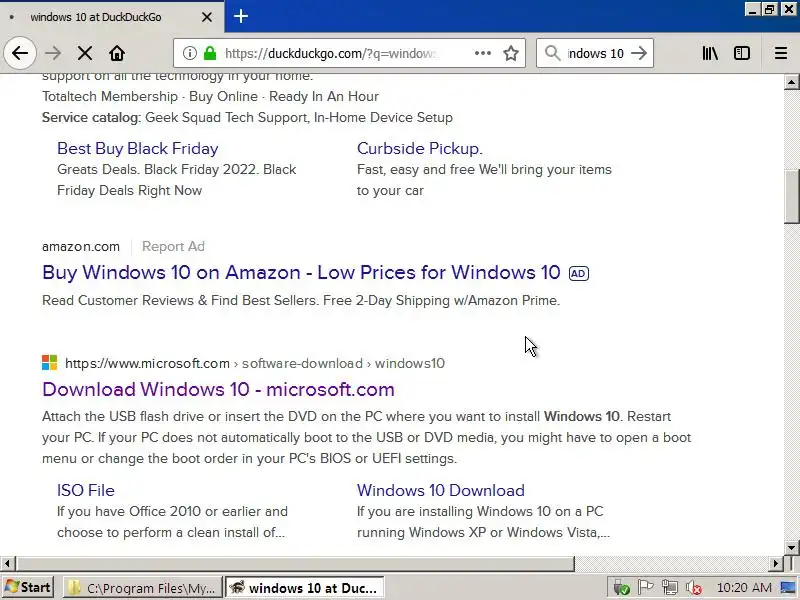Image resolution: width=800 pixels, height=600 pixels.
Task: Open the microsoft.com software-download URL
Action: 255,363
